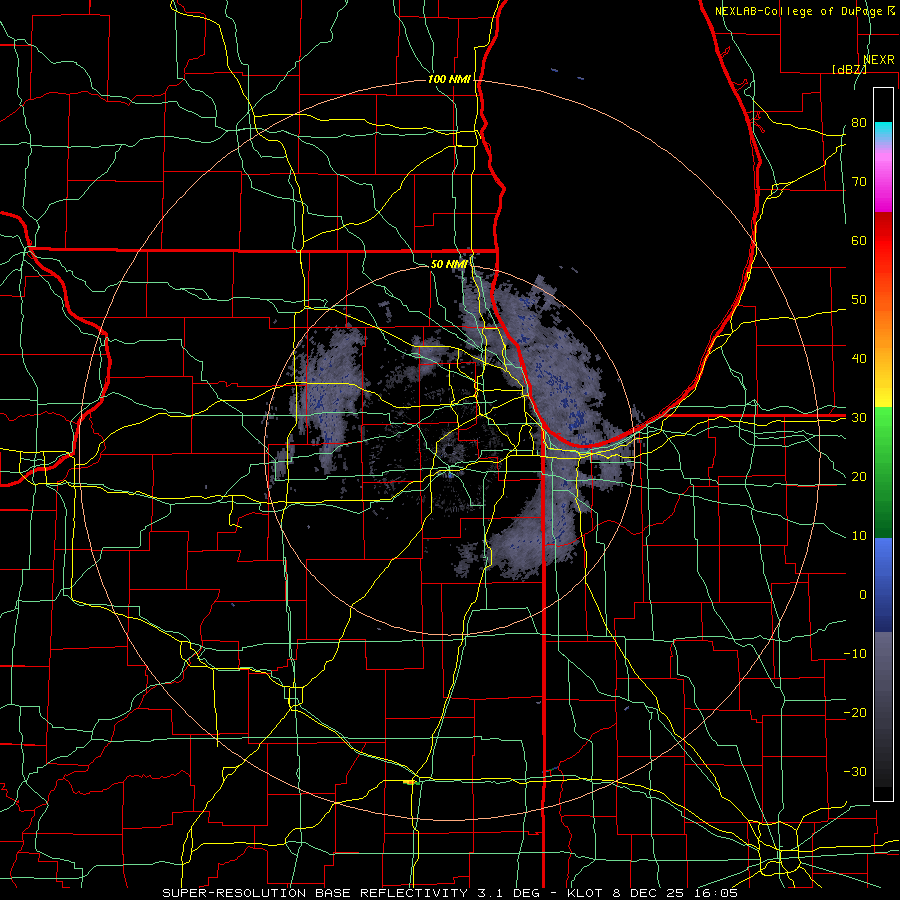This screenshot has width=900, height=900.
Task: Select the "70" value on the dBZ scale
Action: (x=859, y=182)
